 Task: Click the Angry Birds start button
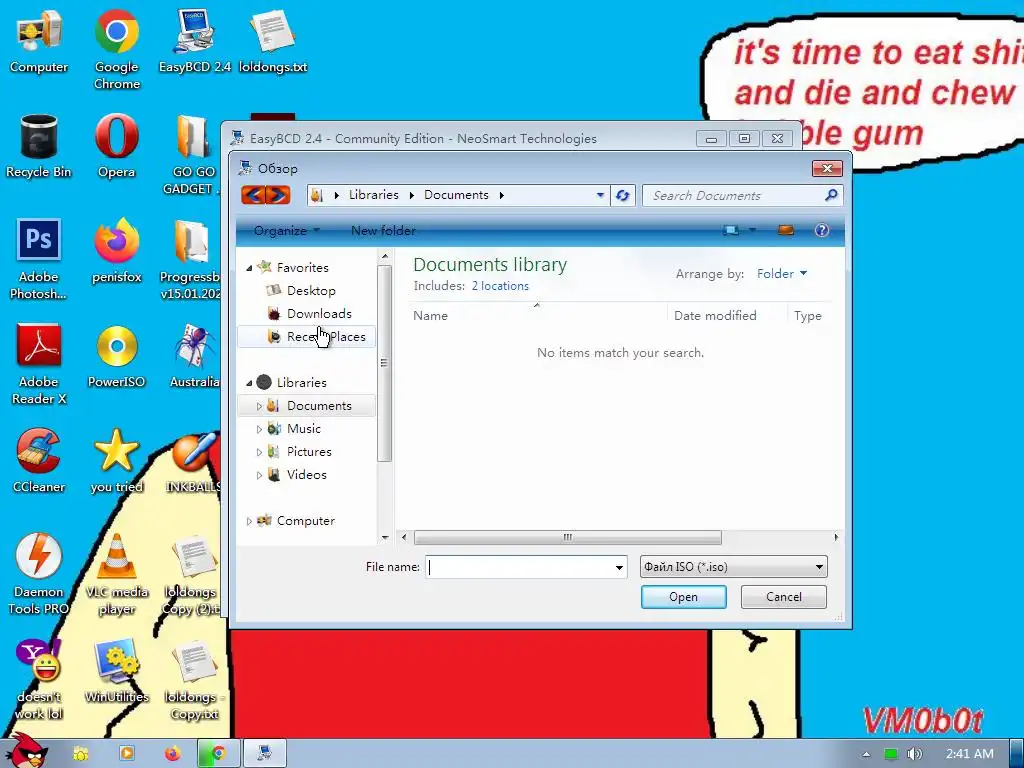(26, 751)
